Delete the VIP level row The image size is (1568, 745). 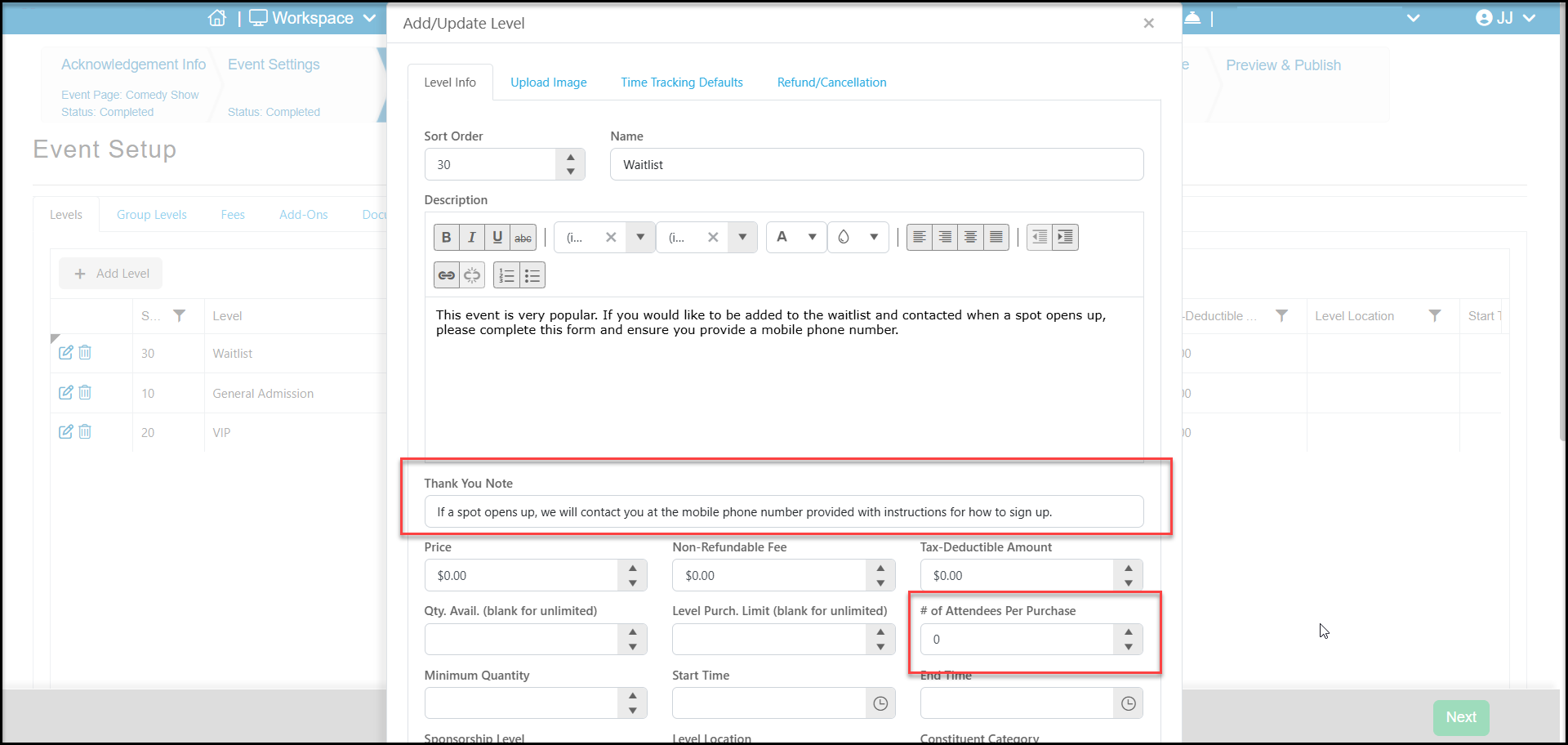point(85,431)
